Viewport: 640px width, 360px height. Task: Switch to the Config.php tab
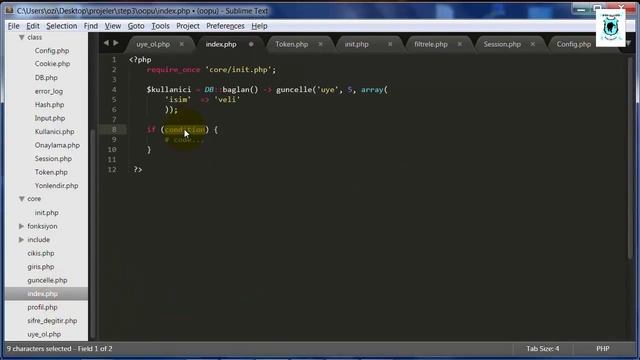pyautogui.click(x=573, y=44)
